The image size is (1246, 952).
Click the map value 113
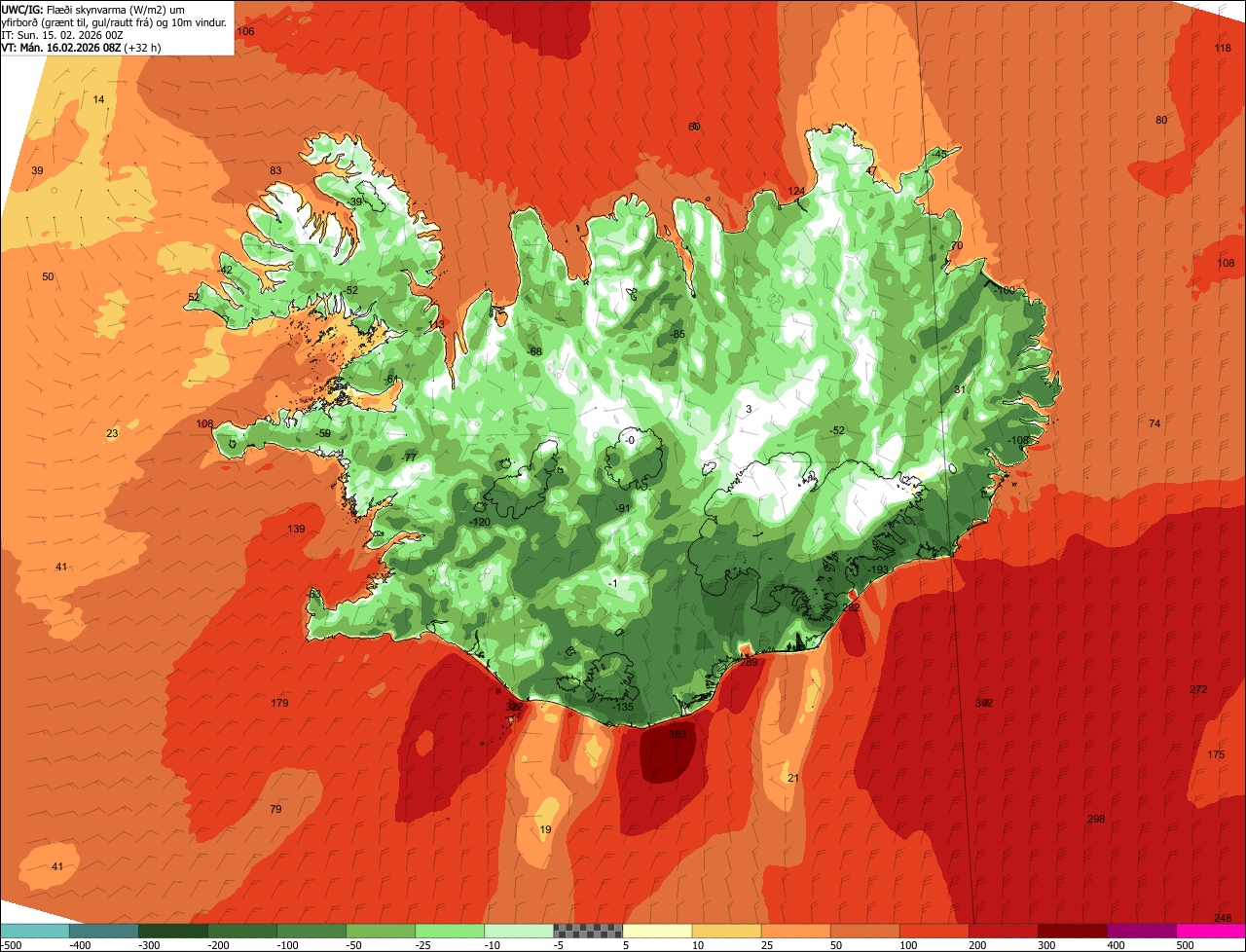[x=437, y=325]
